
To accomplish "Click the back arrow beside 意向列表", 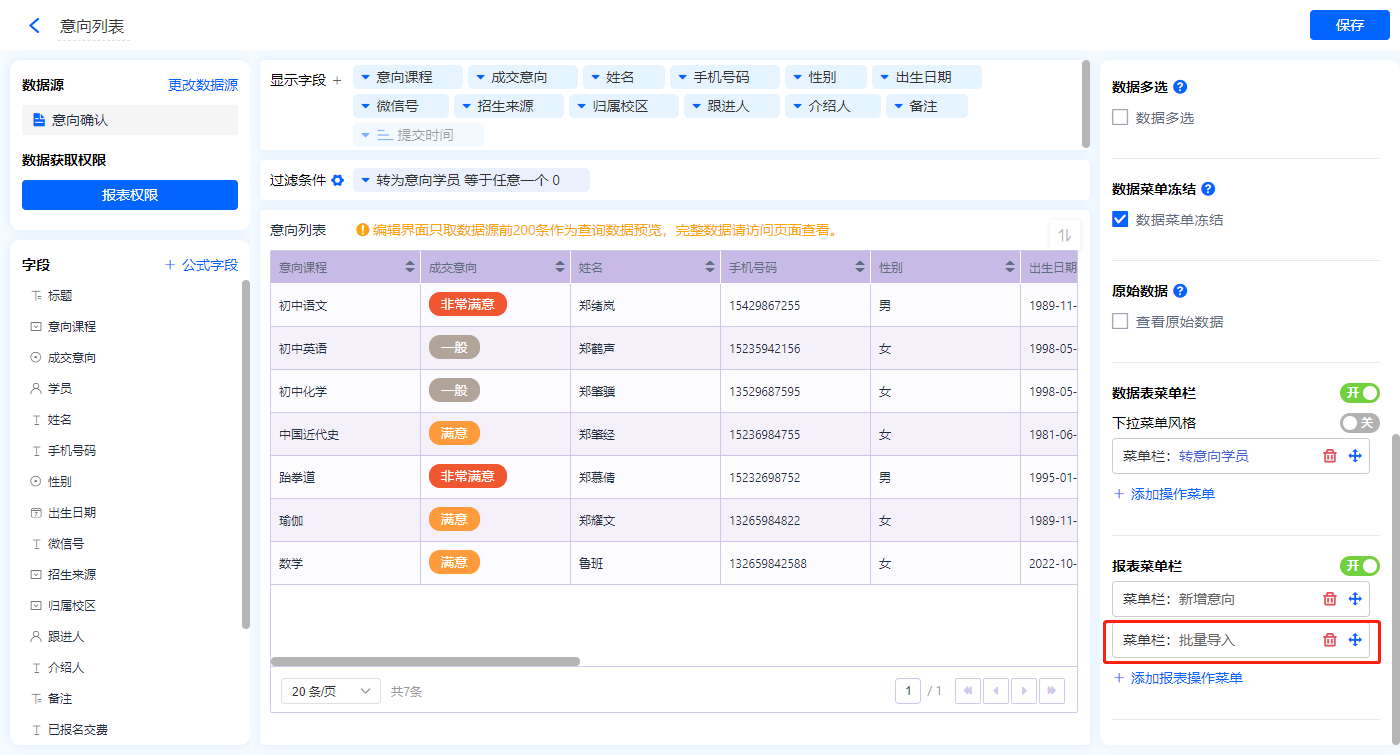I will click(x=34, y=26).
